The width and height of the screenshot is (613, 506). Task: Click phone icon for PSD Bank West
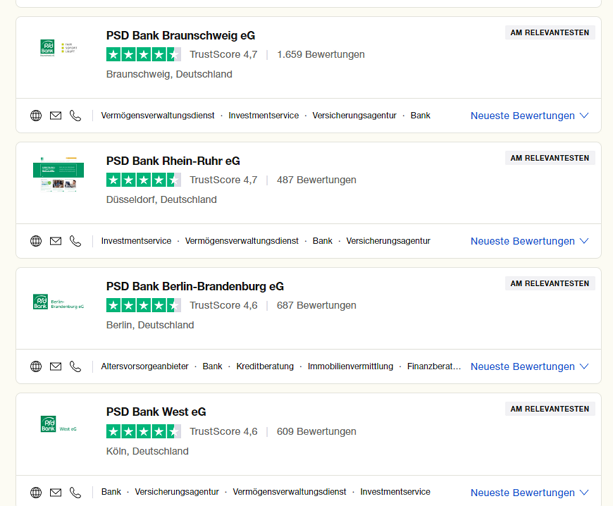click(x=75, y=492)
